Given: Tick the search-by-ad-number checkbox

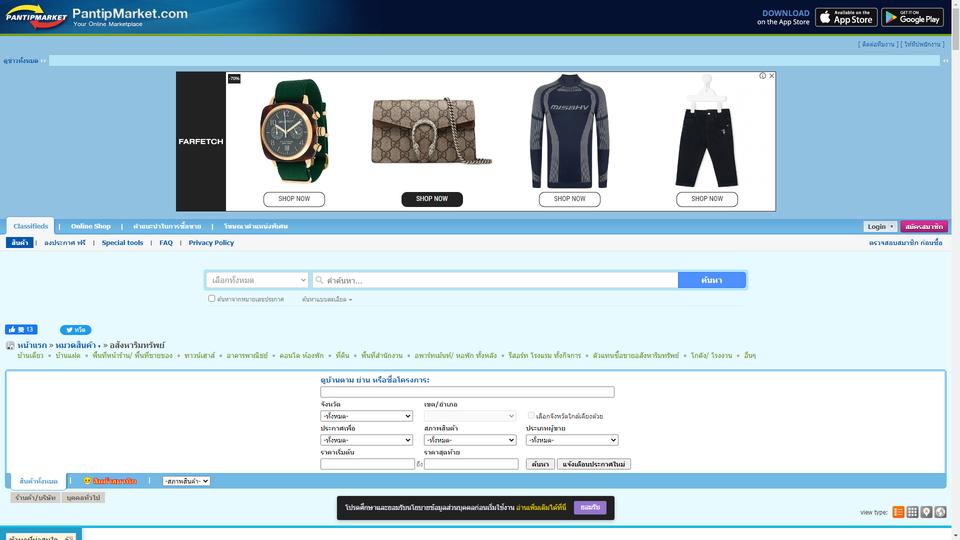Looking at the screenshot, I should click(x=211, y=299).
